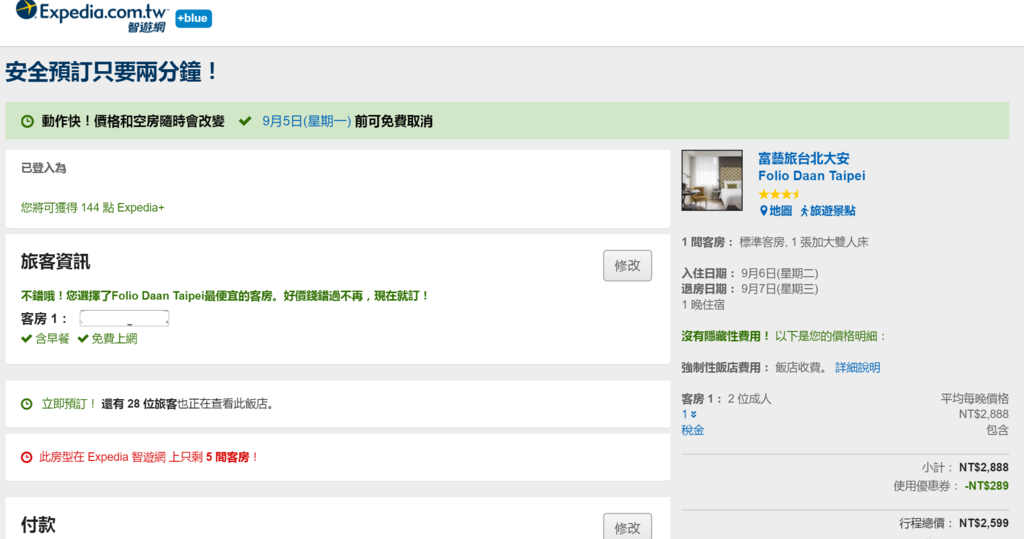Screen dimensions: 1024x539
Task: Click 修改 button in 旅客資訊 section
Action: pyautogui.click(x=627, y=265)
